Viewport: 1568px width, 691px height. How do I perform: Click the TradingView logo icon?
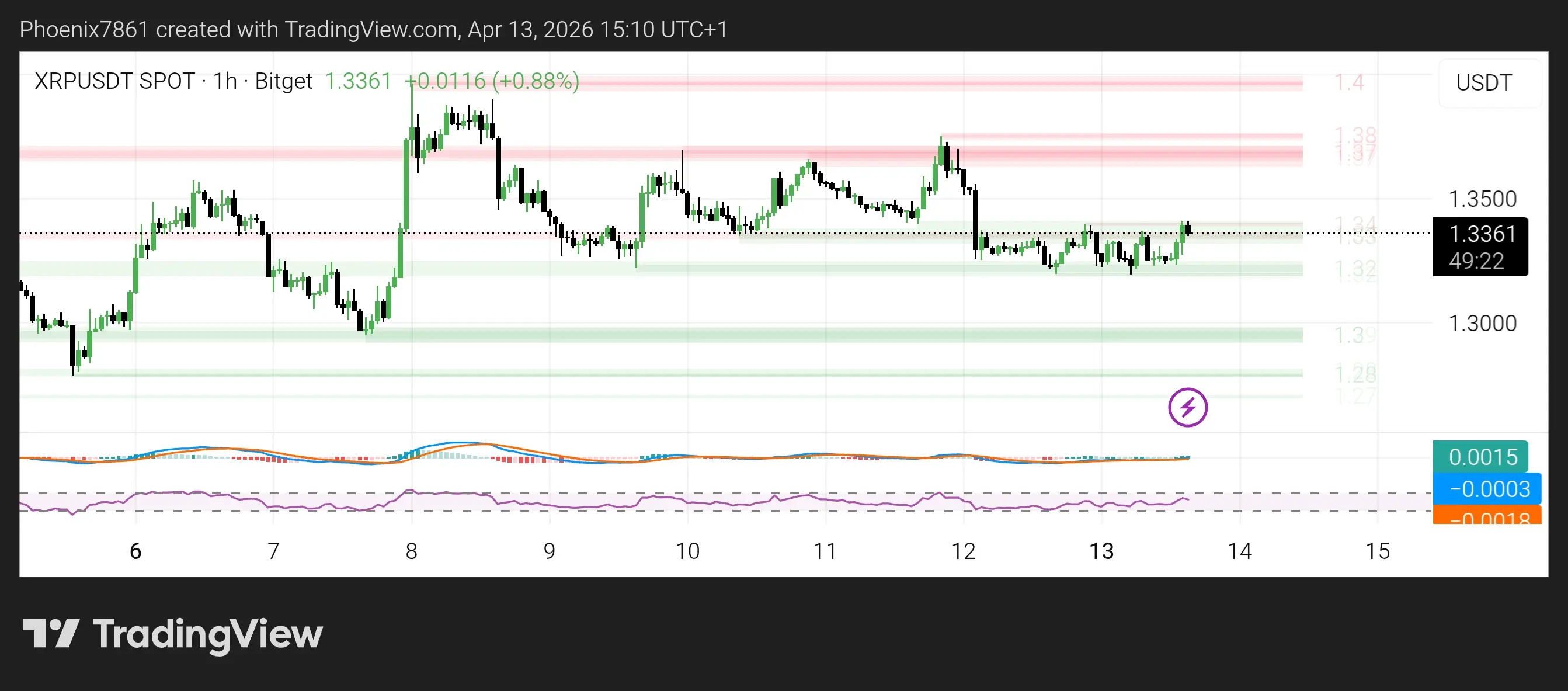tap(51, 634)
